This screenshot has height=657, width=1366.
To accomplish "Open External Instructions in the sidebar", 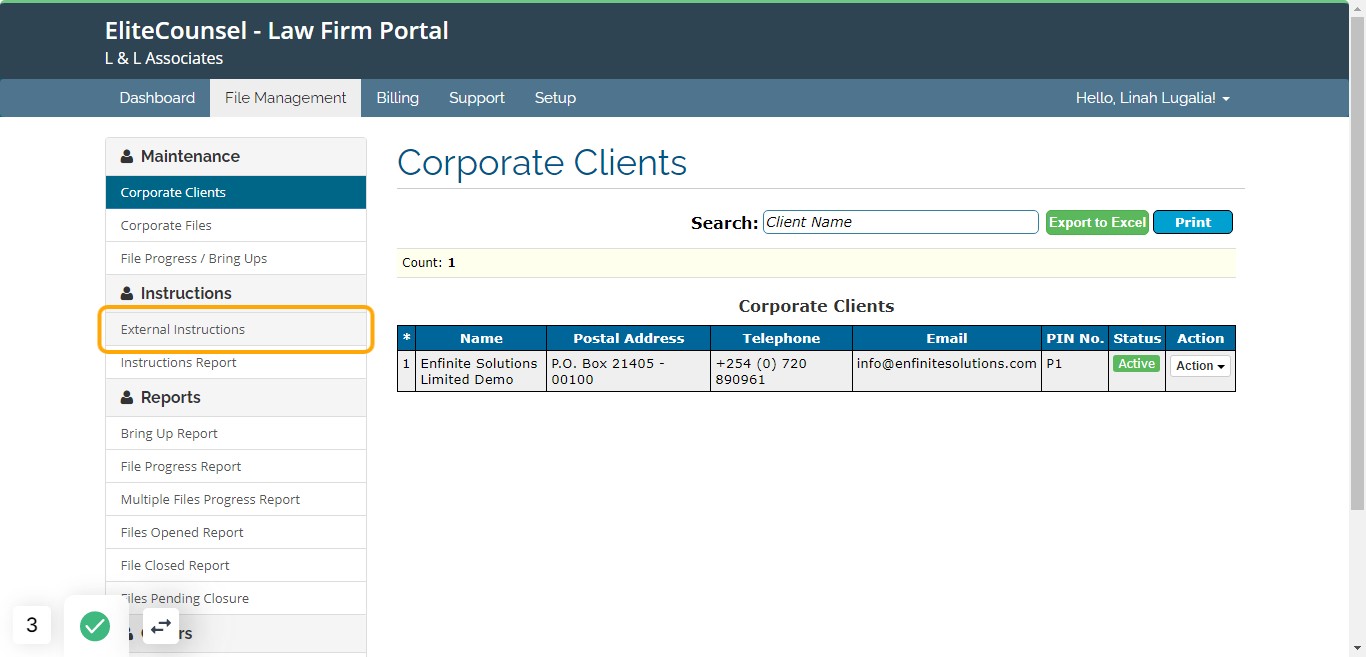I will point(236,329).
